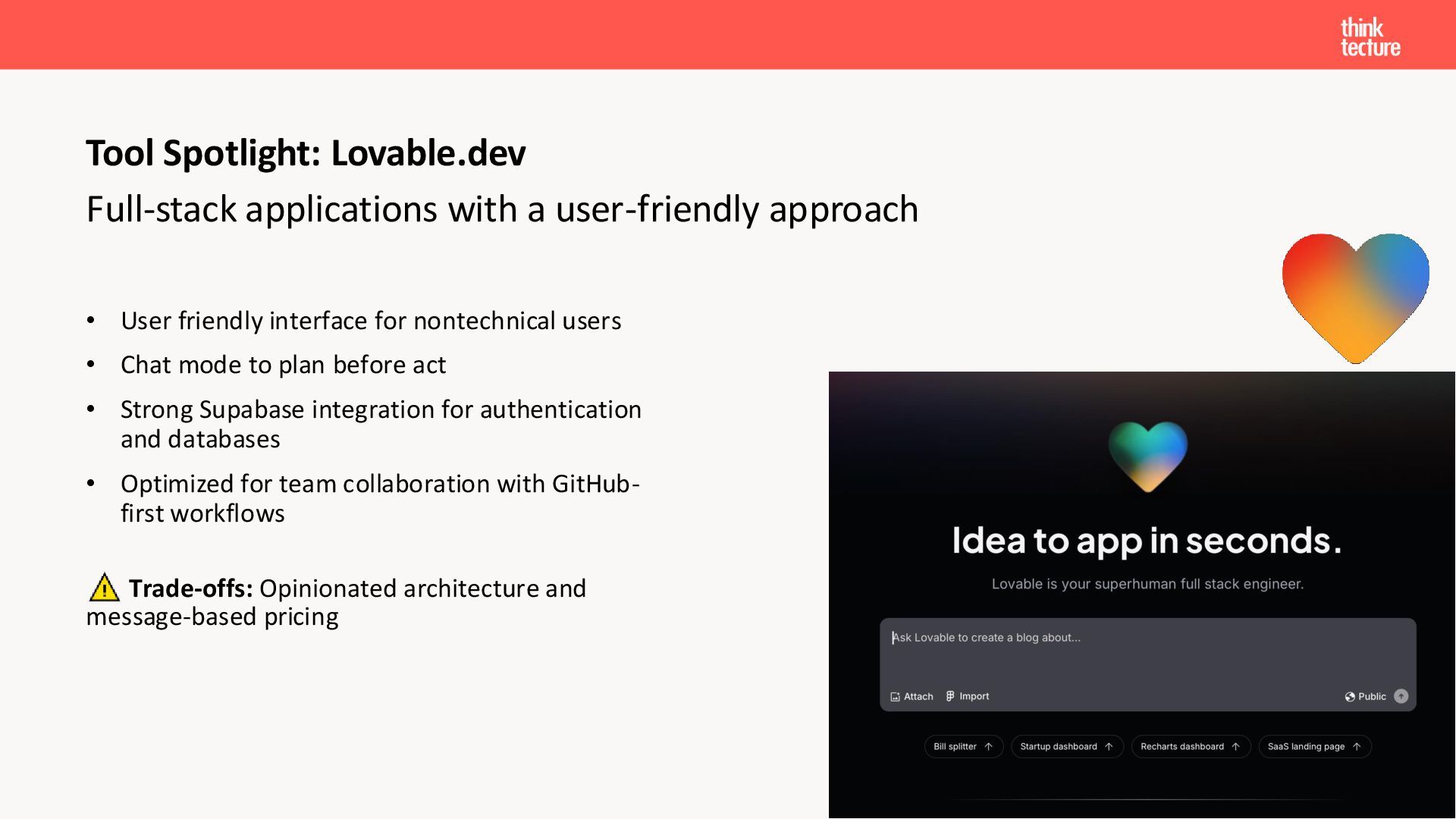Click the 'Strong Supabase integration' bullet

coord(381,424)
